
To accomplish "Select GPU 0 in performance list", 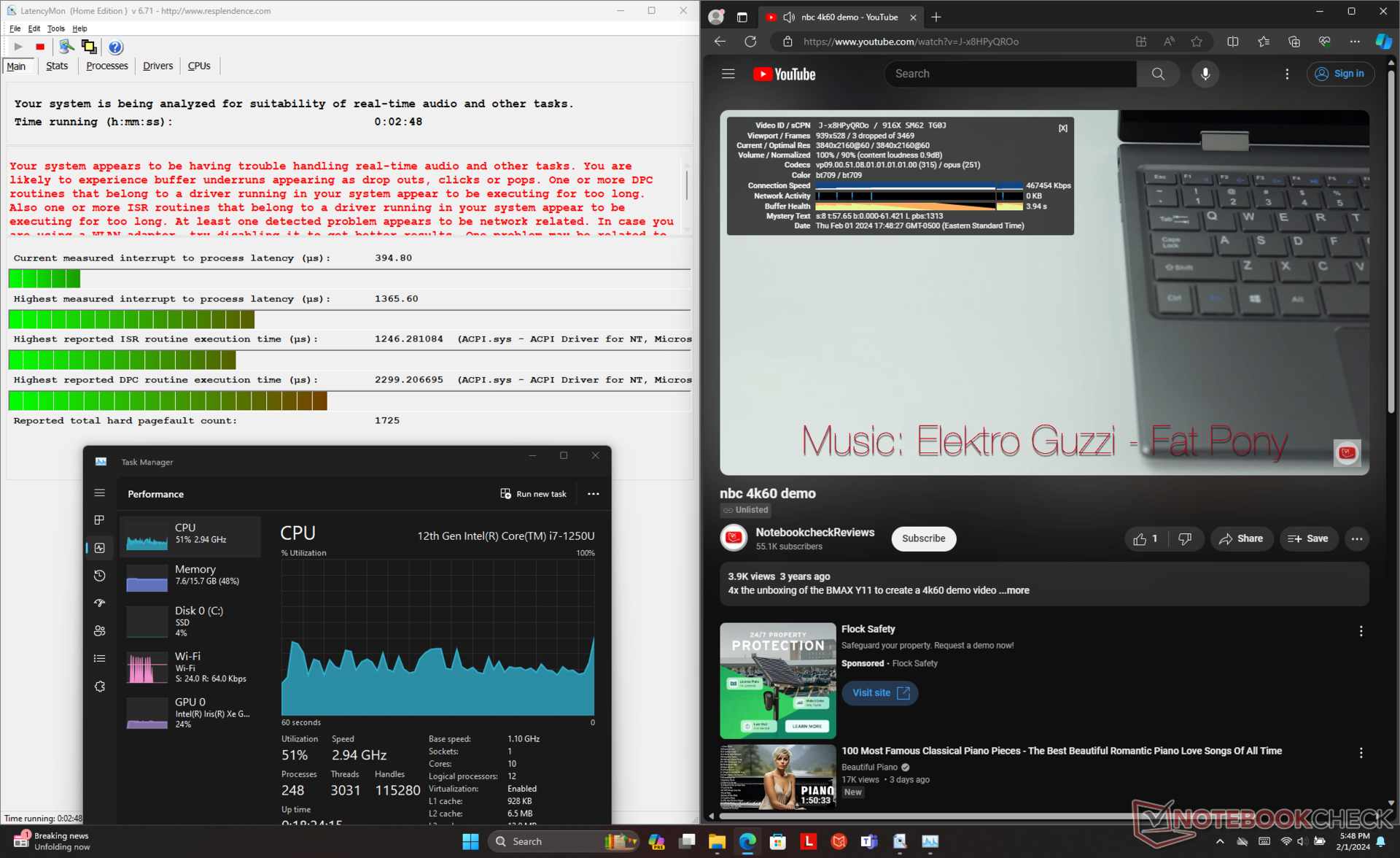I will tap(190, 713).
